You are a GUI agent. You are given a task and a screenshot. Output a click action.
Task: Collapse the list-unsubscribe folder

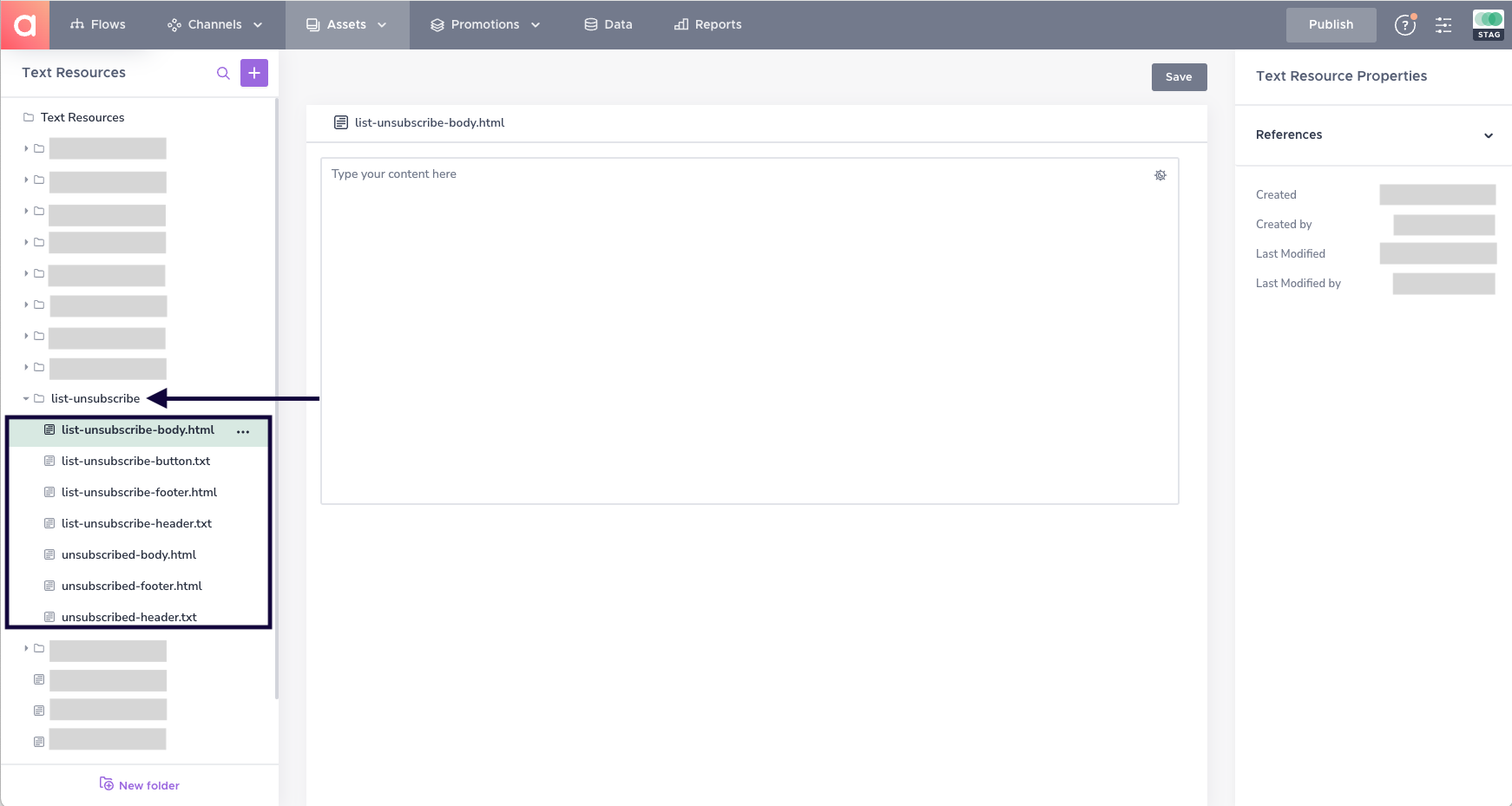(26, 398)
